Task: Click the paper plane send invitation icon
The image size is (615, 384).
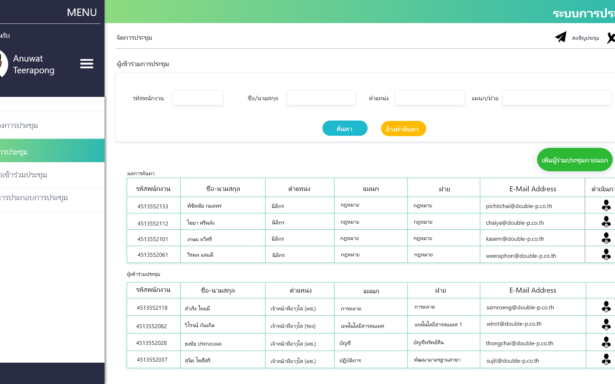Action: point(561,37)
